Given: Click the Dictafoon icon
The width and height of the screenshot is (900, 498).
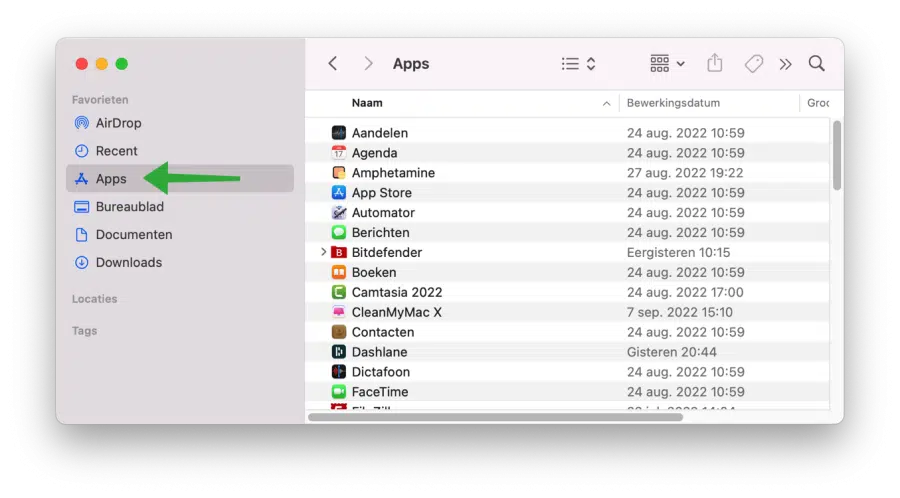Looking at the screenshot, I should coord(339,372).
